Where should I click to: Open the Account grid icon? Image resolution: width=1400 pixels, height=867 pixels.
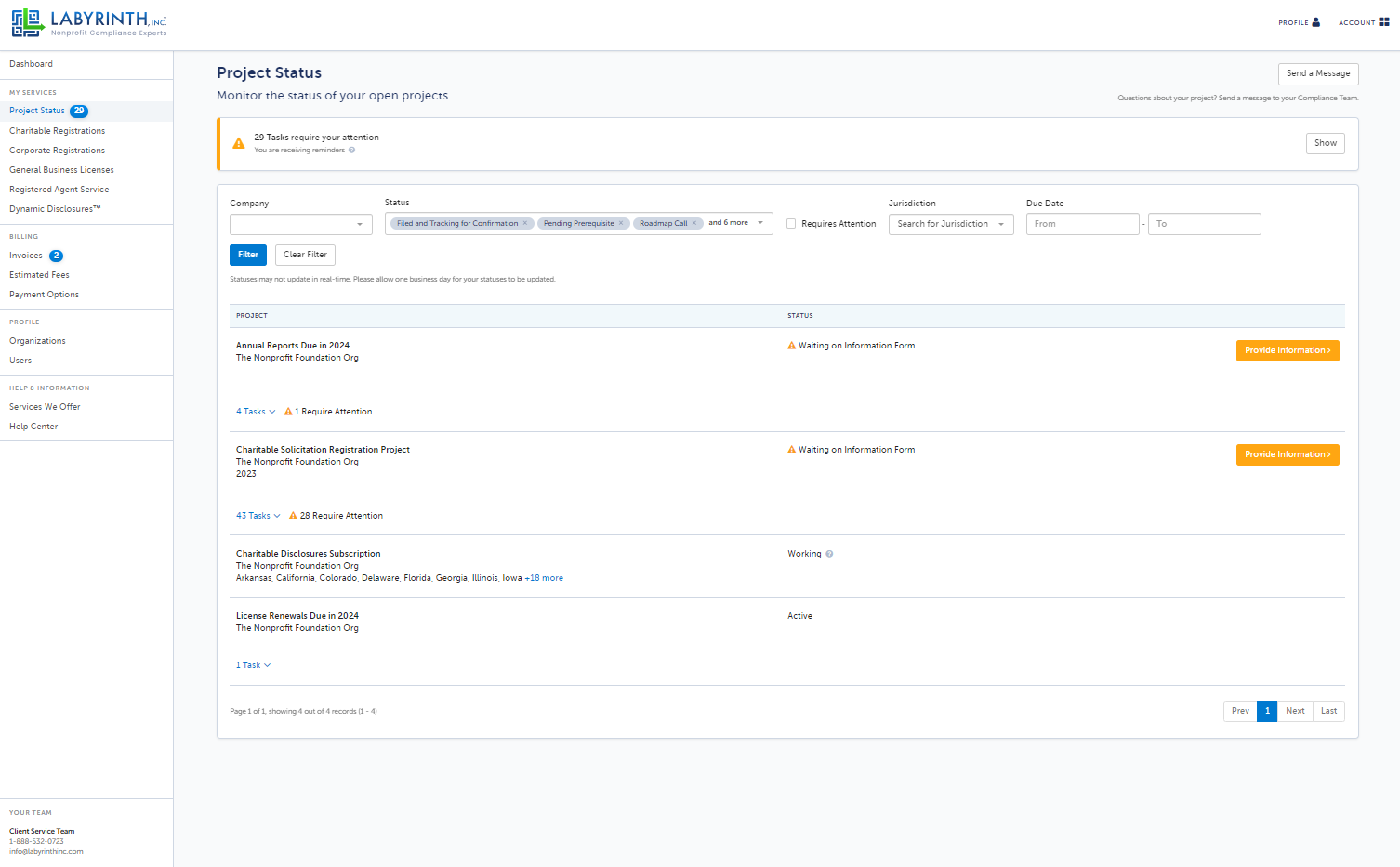pyautogui.click(x=1384, y=21)
